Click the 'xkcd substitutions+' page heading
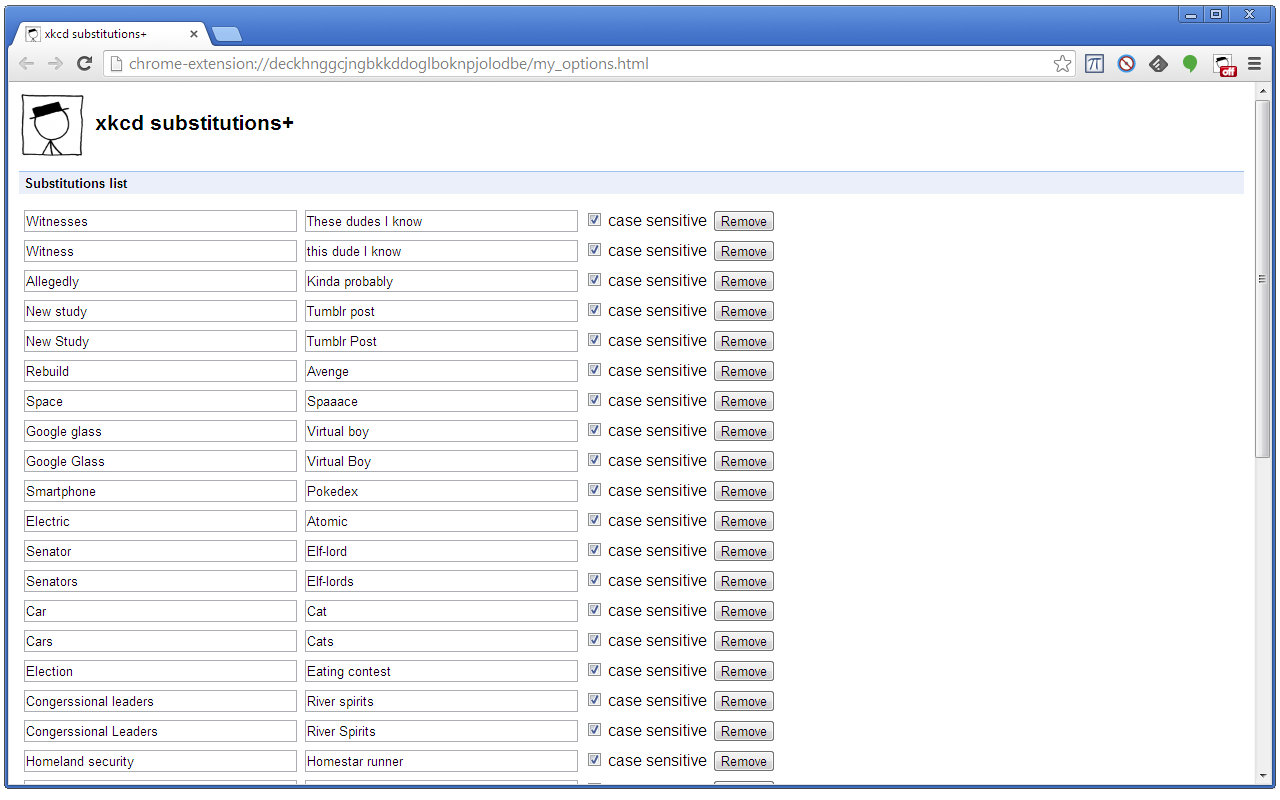 (x=194, y=123)
